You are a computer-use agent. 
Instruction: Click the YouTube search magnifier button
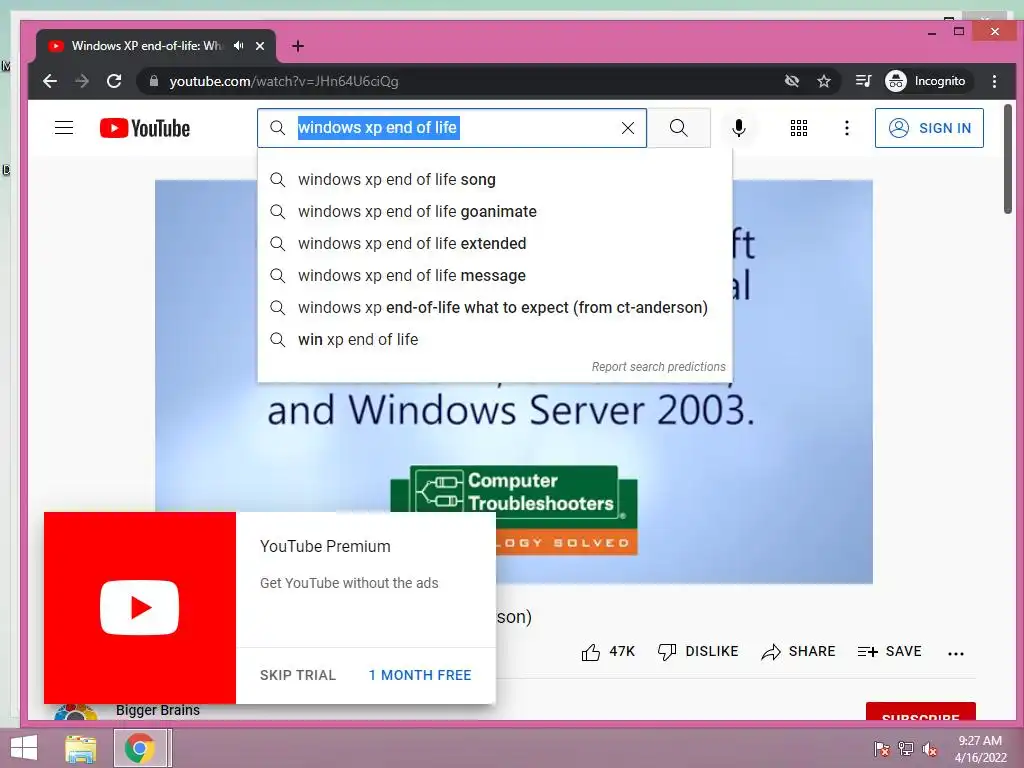point(679,128)
